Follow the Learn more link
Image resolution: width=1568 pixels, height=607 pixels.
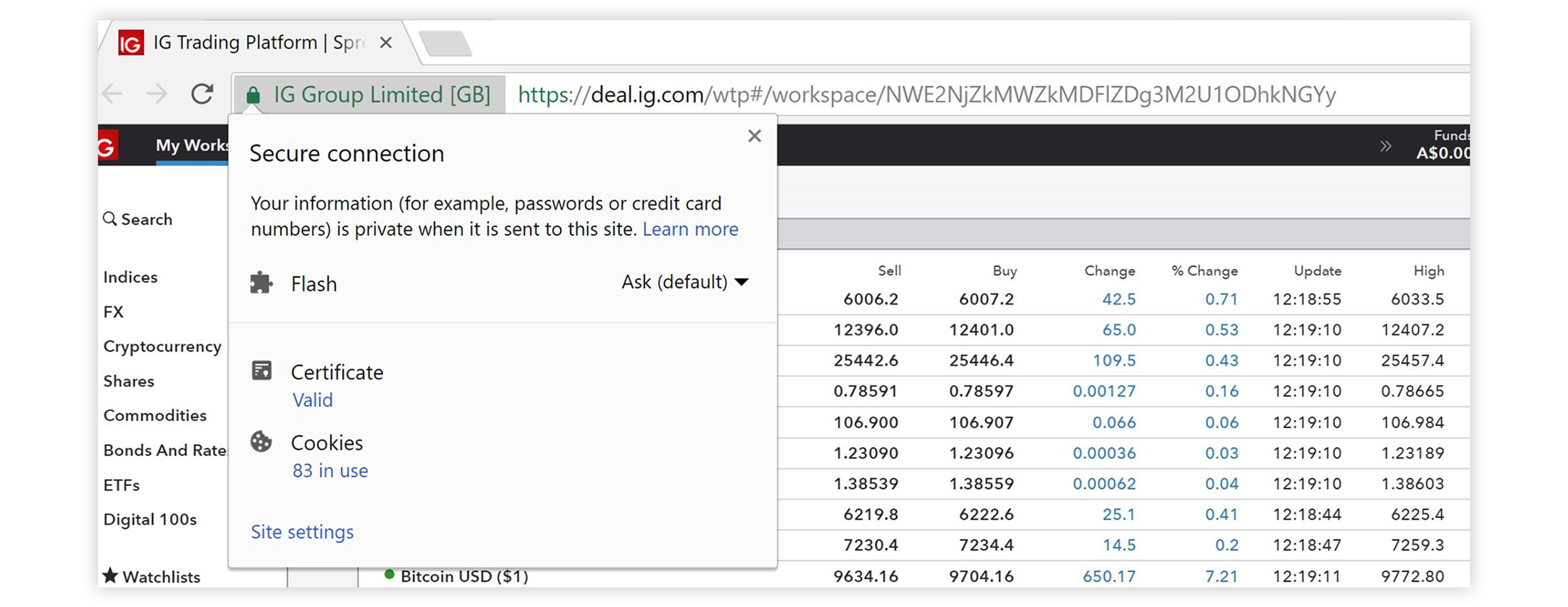690,229
